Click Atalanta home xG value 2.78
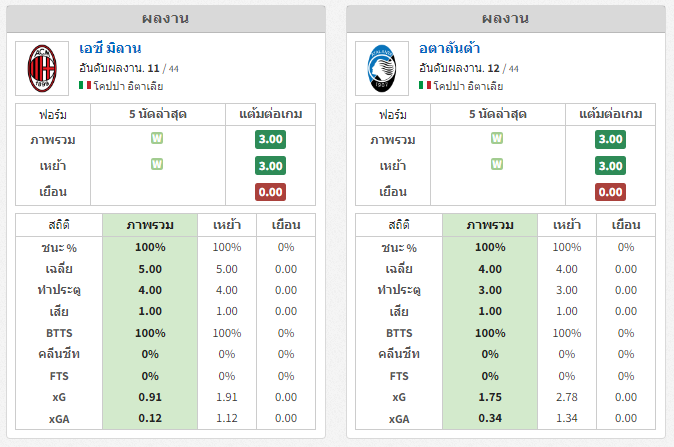The height and width of the screenshot is (447, 674). click(567, 397)
